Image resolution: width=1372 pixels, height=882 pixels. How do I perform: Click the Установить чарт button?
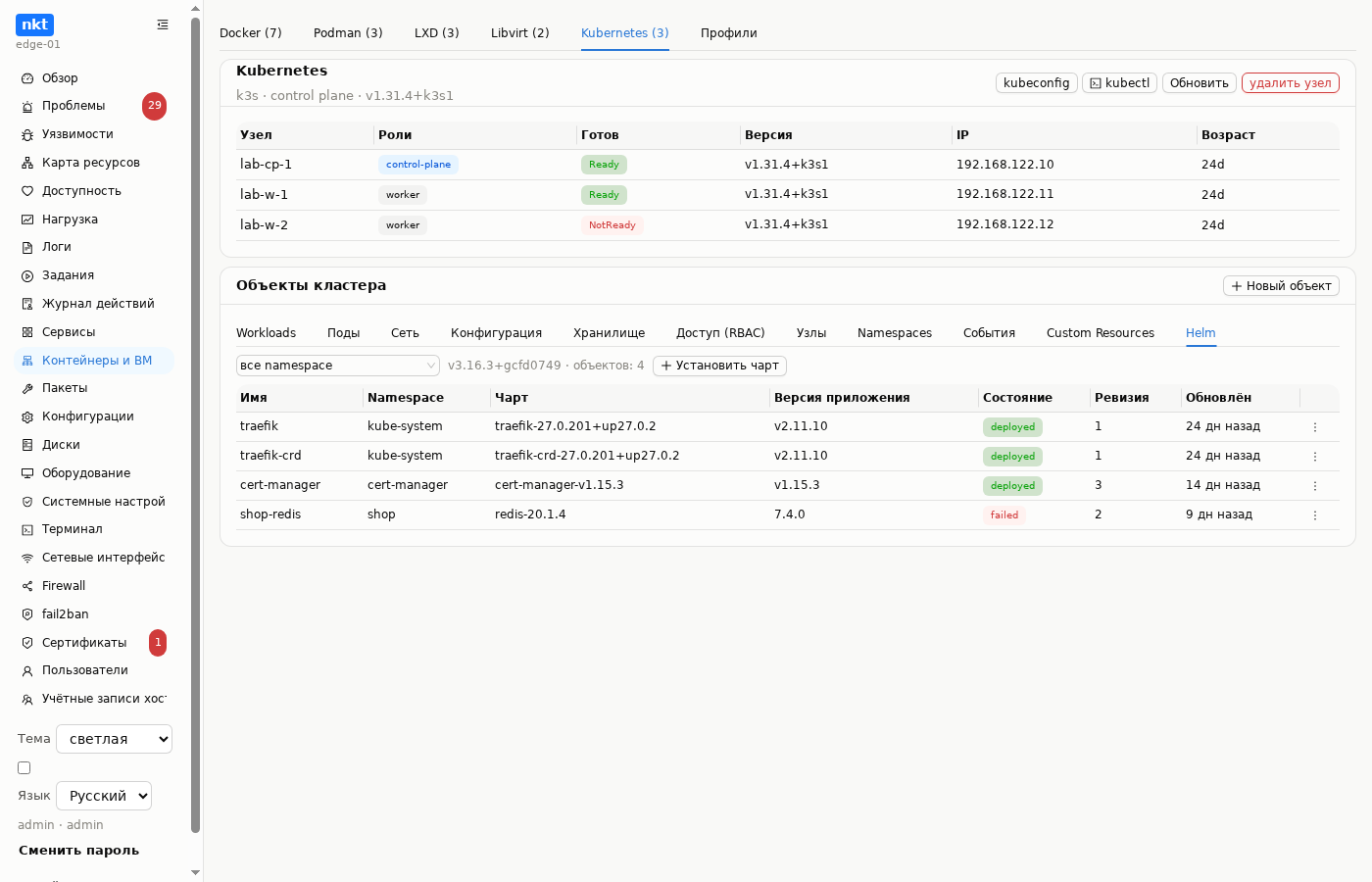pos(719,366)
